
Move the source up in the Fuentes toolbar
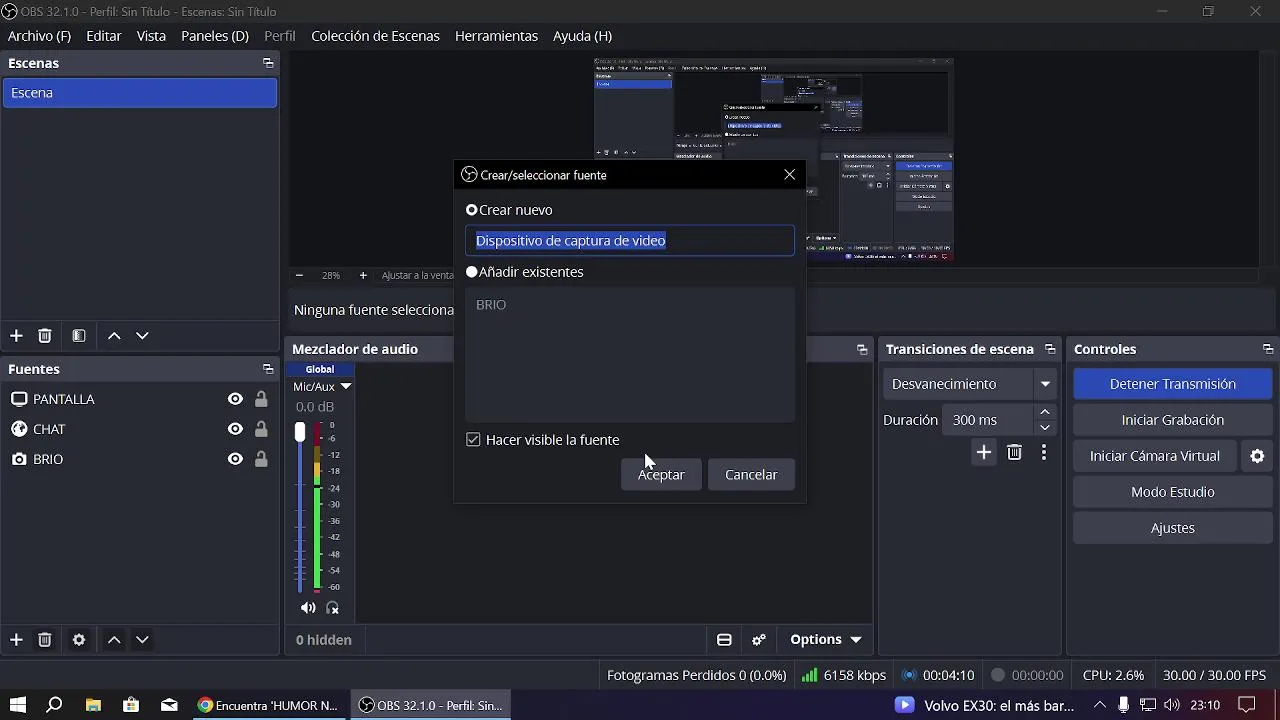coord(114,640)
